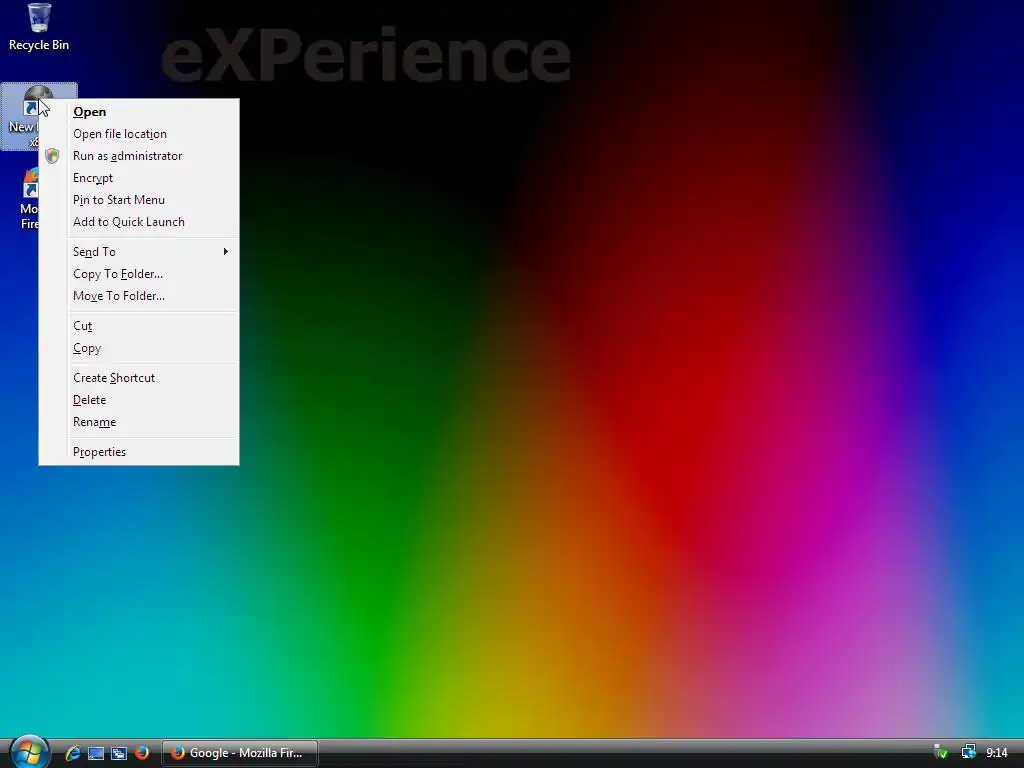
Task: Click the Switch Between Windows icon
Action: (x=119, y=753)
